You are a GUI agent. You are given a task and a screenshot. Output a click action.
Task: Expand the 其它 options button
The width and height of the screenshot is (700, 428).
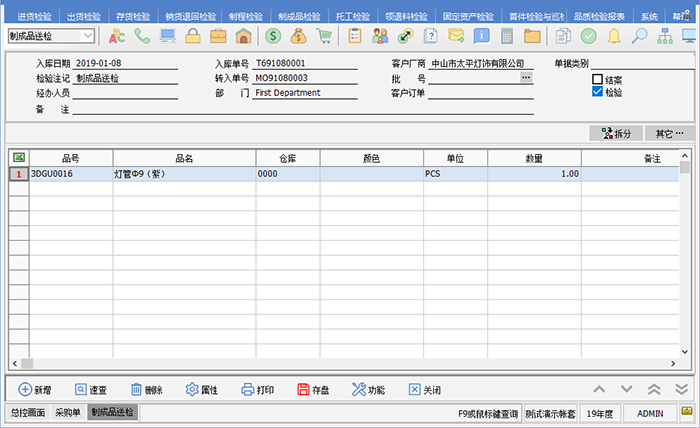[669, 133]
